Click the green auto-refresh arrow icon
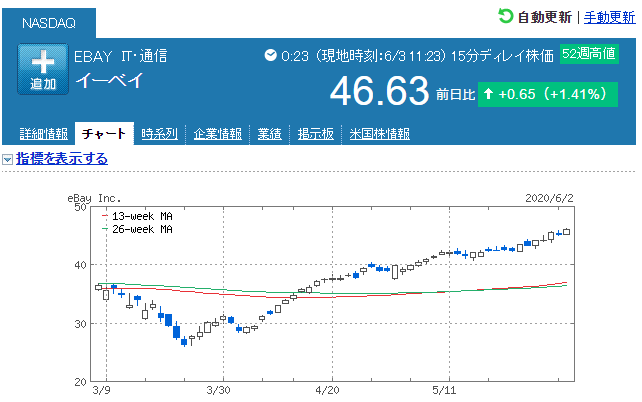This screenshot has height=402, width=642. point(505,16)
